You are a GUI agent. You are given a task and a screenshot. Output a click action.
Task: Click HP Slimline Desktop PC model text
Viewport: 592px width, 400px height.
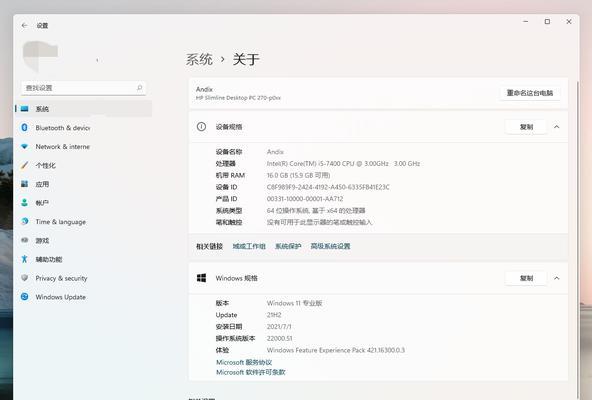pos(238,98)
